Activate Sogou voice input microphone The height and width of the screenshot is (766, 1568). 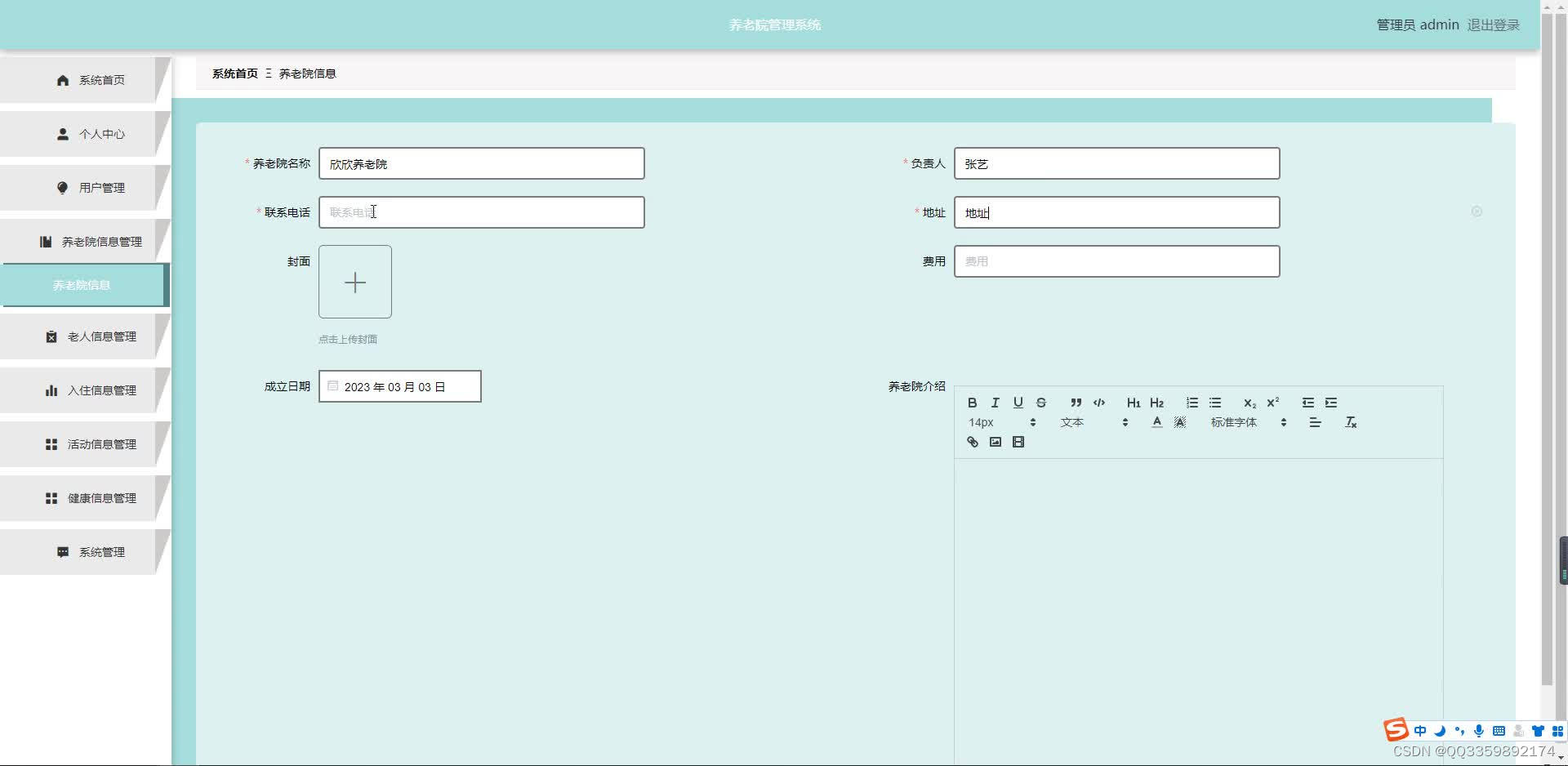pyautogui.click(x=1479, y=731)
